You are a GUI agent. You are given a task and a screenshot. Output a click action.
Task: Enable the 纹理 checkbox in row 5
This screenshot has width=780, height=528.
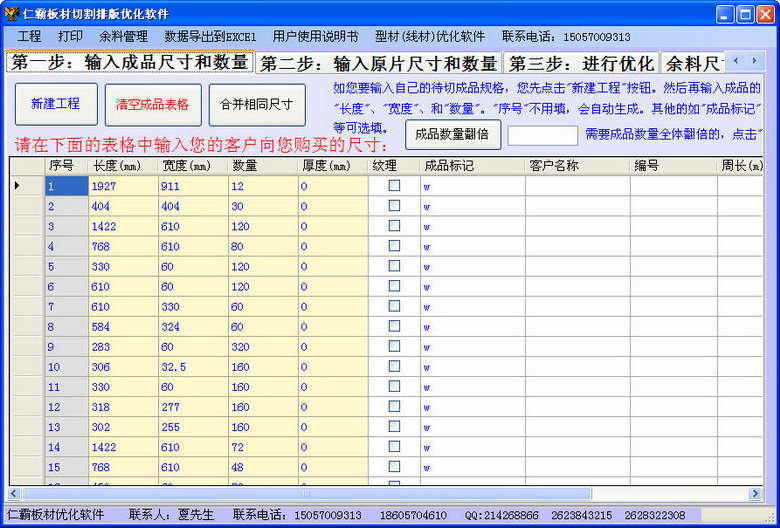pos(394,266)
